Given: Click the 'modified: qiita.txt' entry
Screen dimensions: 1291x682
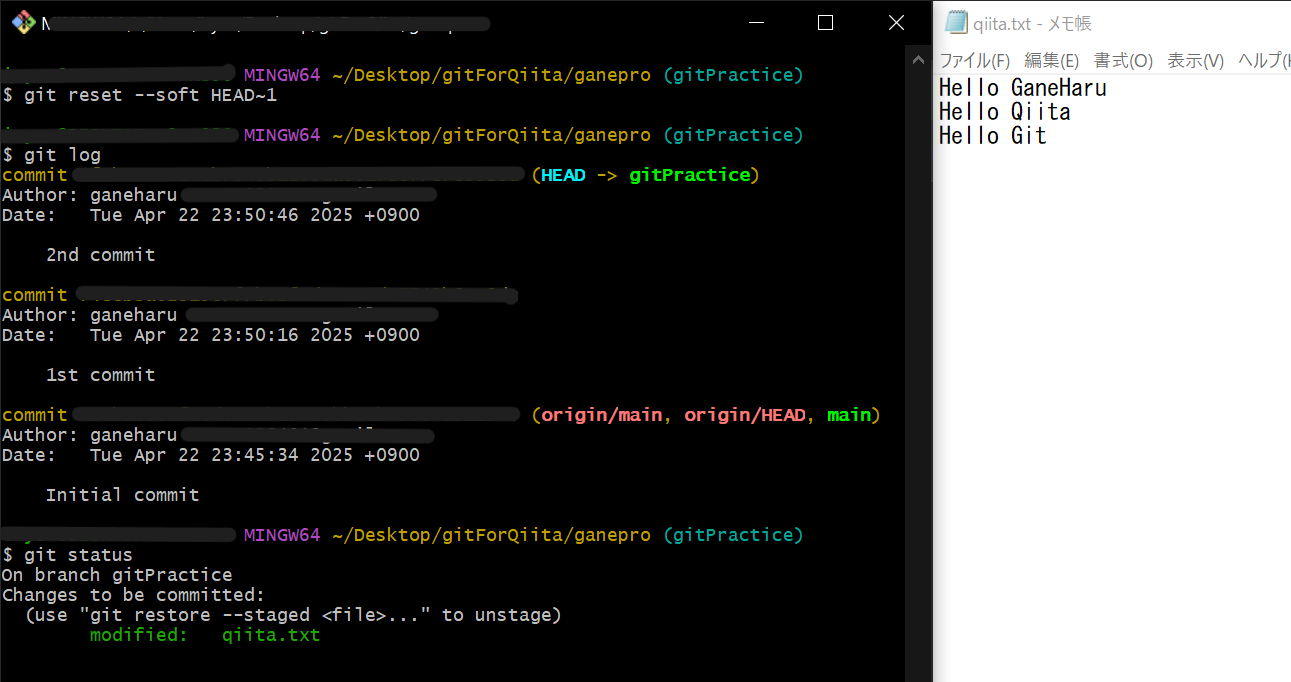Looking at the screenshot, I should tap(205, 635).
